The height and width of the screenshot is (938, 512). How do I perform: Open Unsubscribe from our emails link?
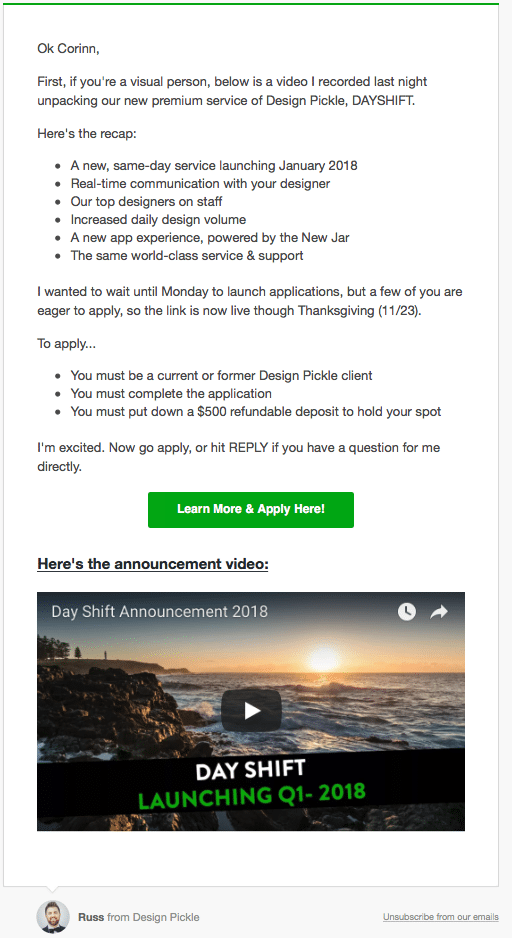(x=440, y=916)
